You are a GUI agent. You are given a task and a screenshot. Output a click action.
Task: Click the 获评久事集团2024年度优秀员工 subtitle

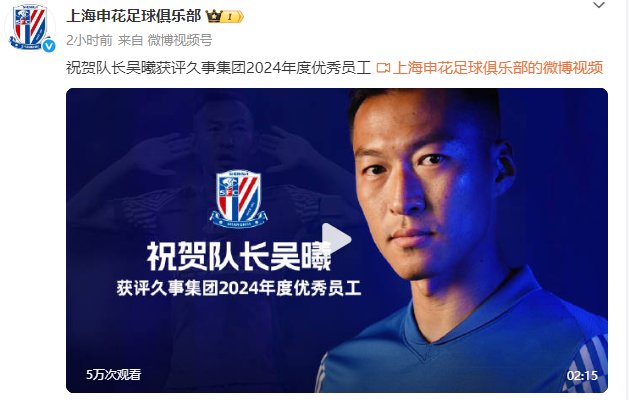click(x=239, y=288)
